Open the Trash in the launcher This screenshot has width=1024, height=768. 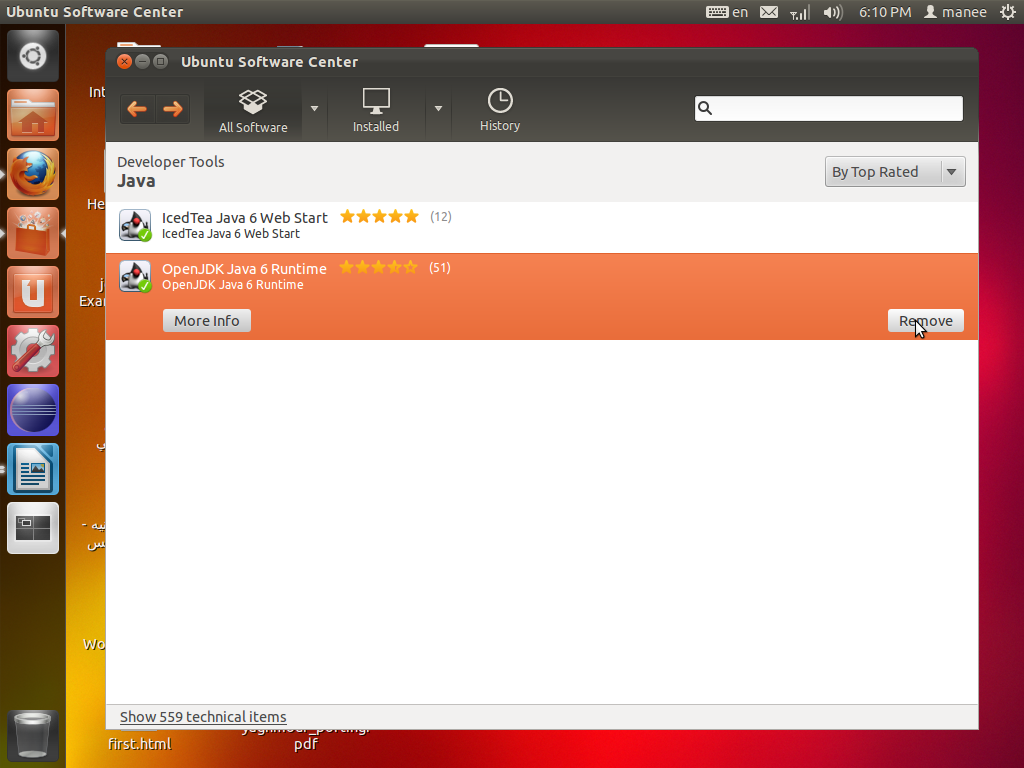[x=32, y=735]
